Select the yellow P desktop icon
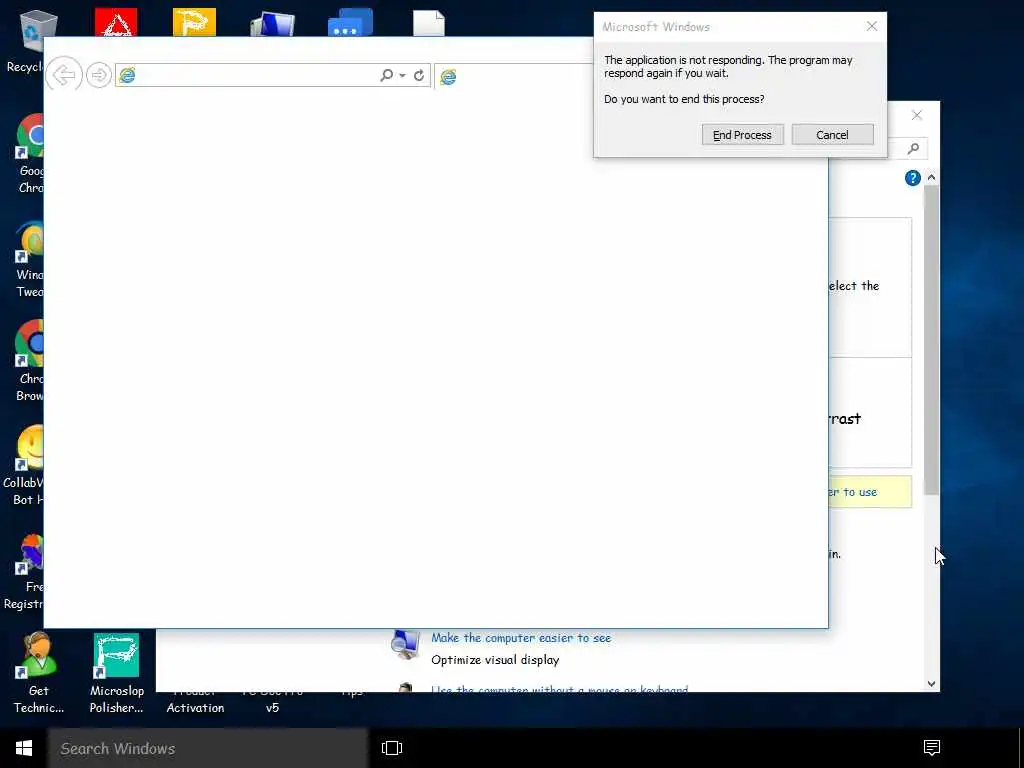Viewport: 1024px width, 768px height. [195, 22]
